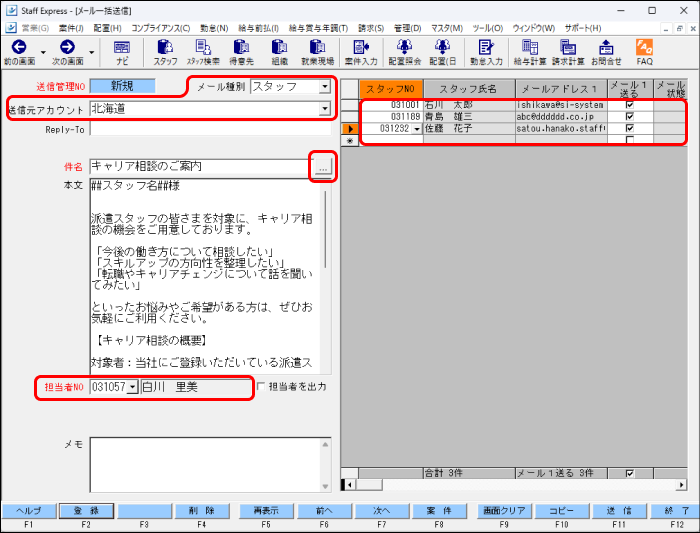This screenshot has height=533, width=700.
Task: Click the 案件 F8 button
Action: pos(439,511)
